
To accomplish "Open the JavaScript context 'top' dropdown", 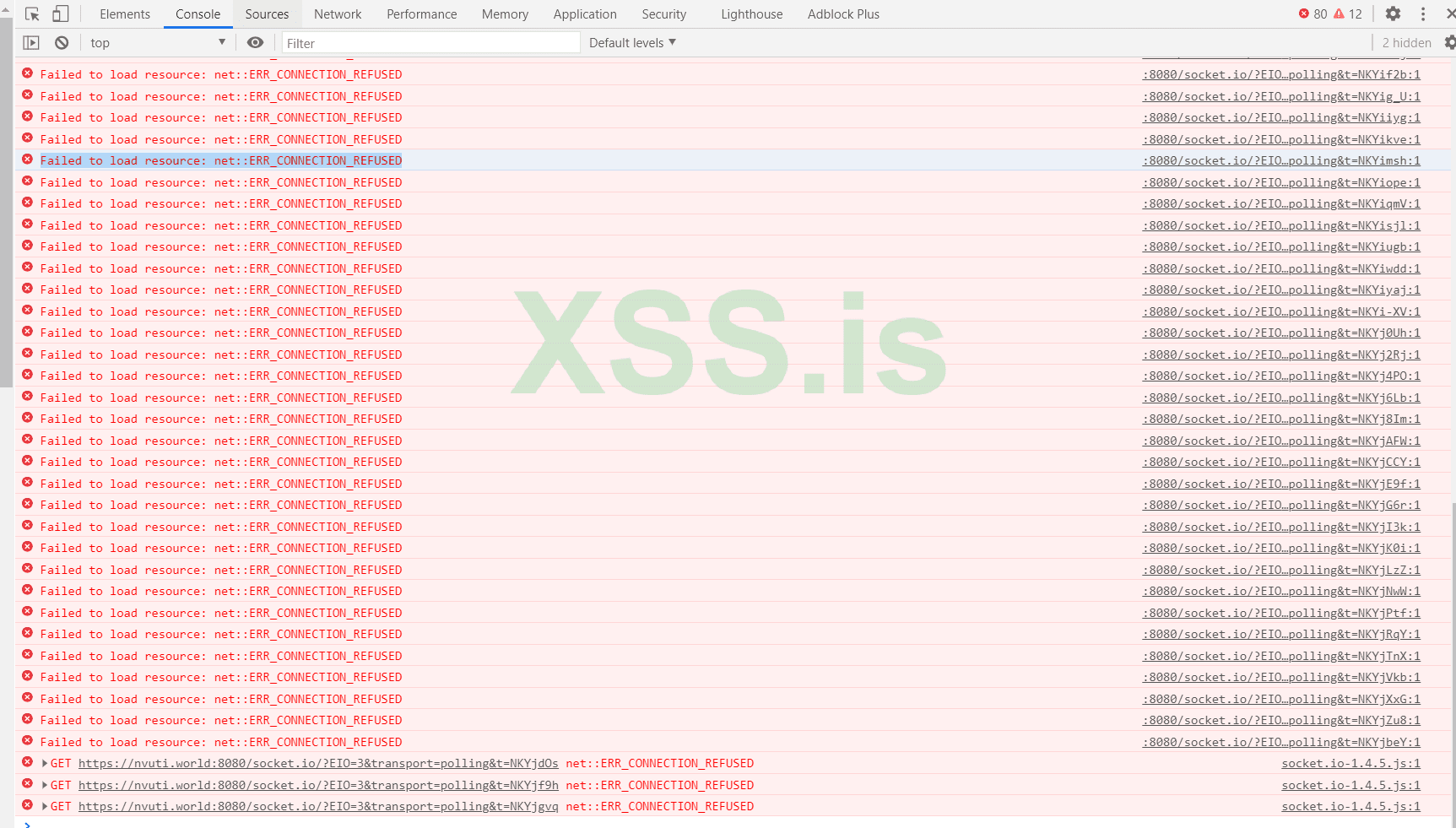I will (x=158, y=43).
